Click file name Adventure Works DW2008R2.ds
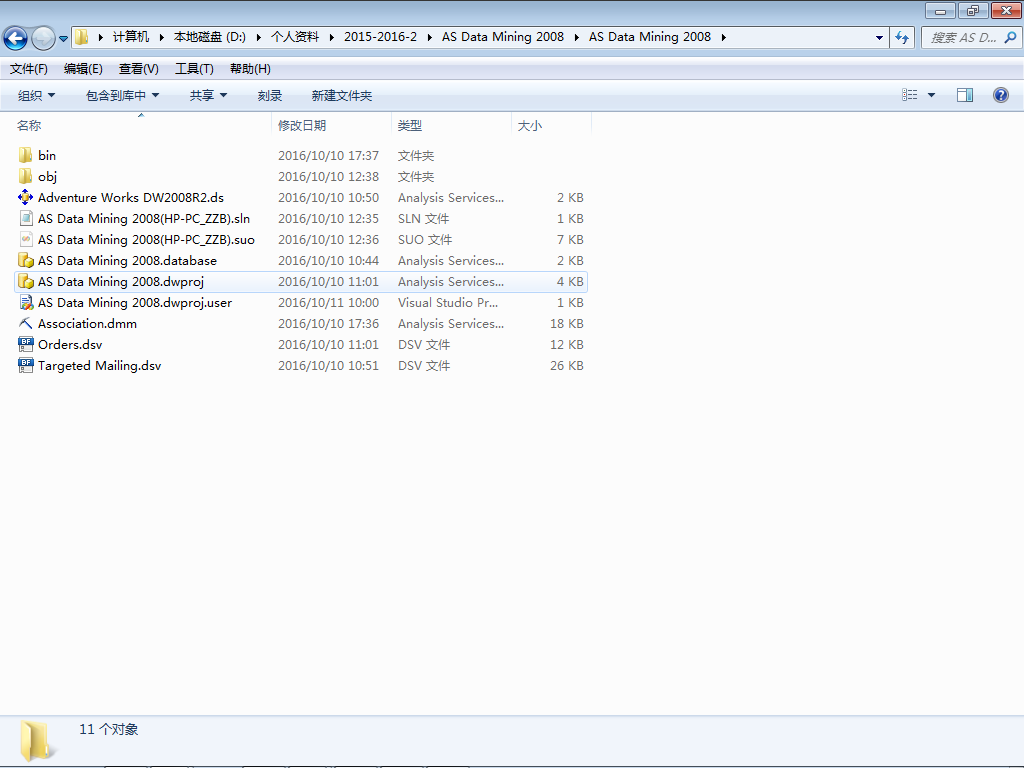The height and width of the screenshot is (768, 1024). click(131, 197)
